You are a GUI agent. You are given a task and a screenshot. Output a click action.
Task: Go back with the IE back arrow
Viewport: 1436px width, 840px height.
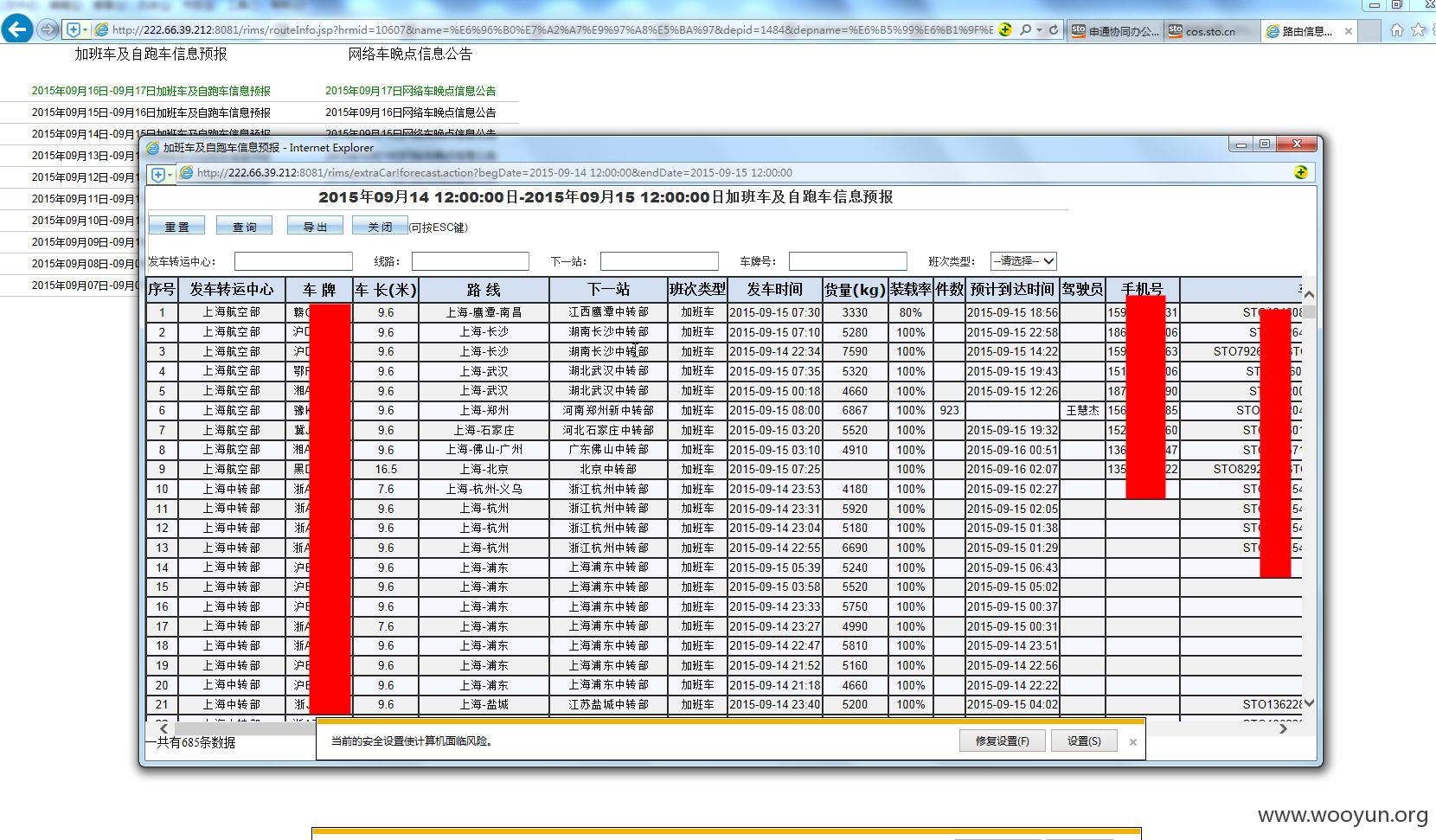tap(17, 29)
